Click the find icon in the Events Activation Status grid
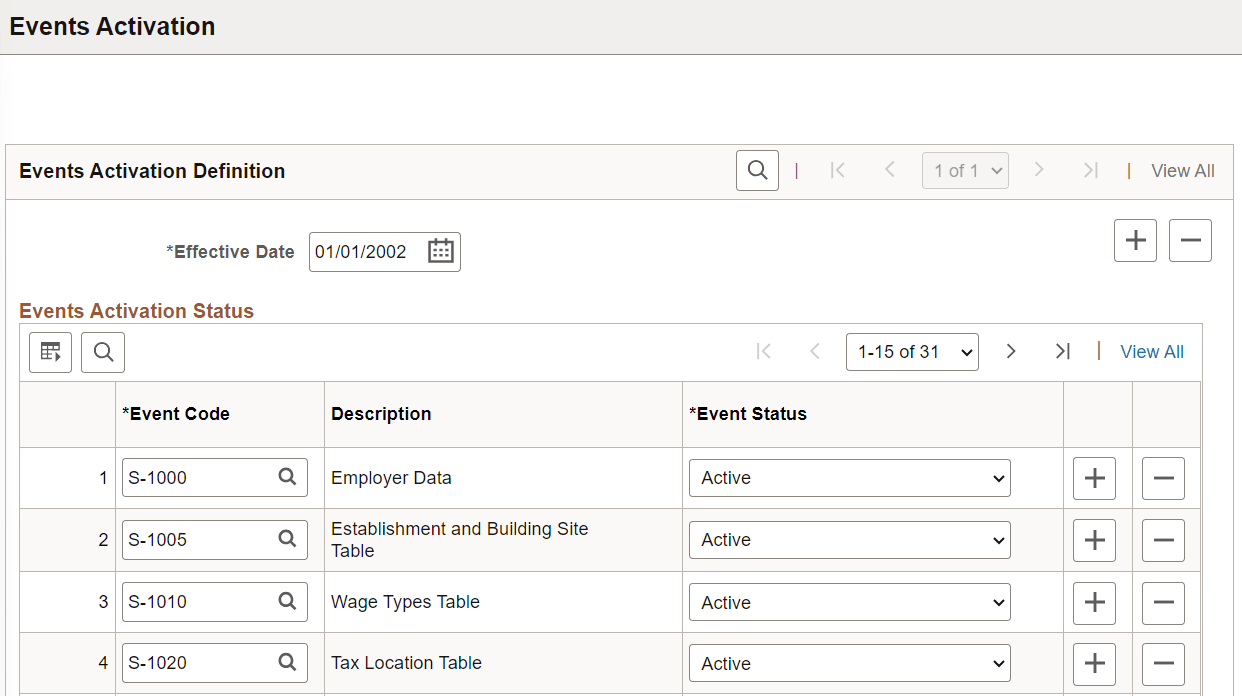This screenshot has width=1242, height=696. [102, 352]
